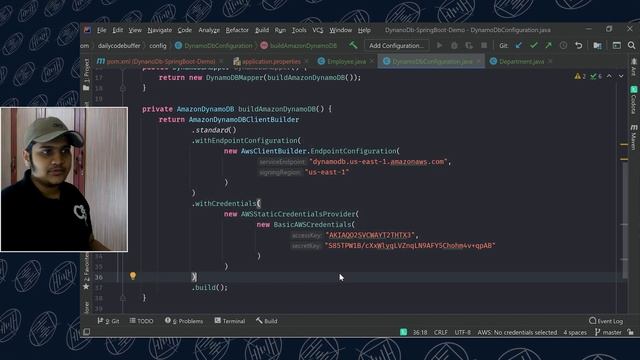Screen dimensions: 640x360
Task: Open the Refactor menu
Action: 237,30
